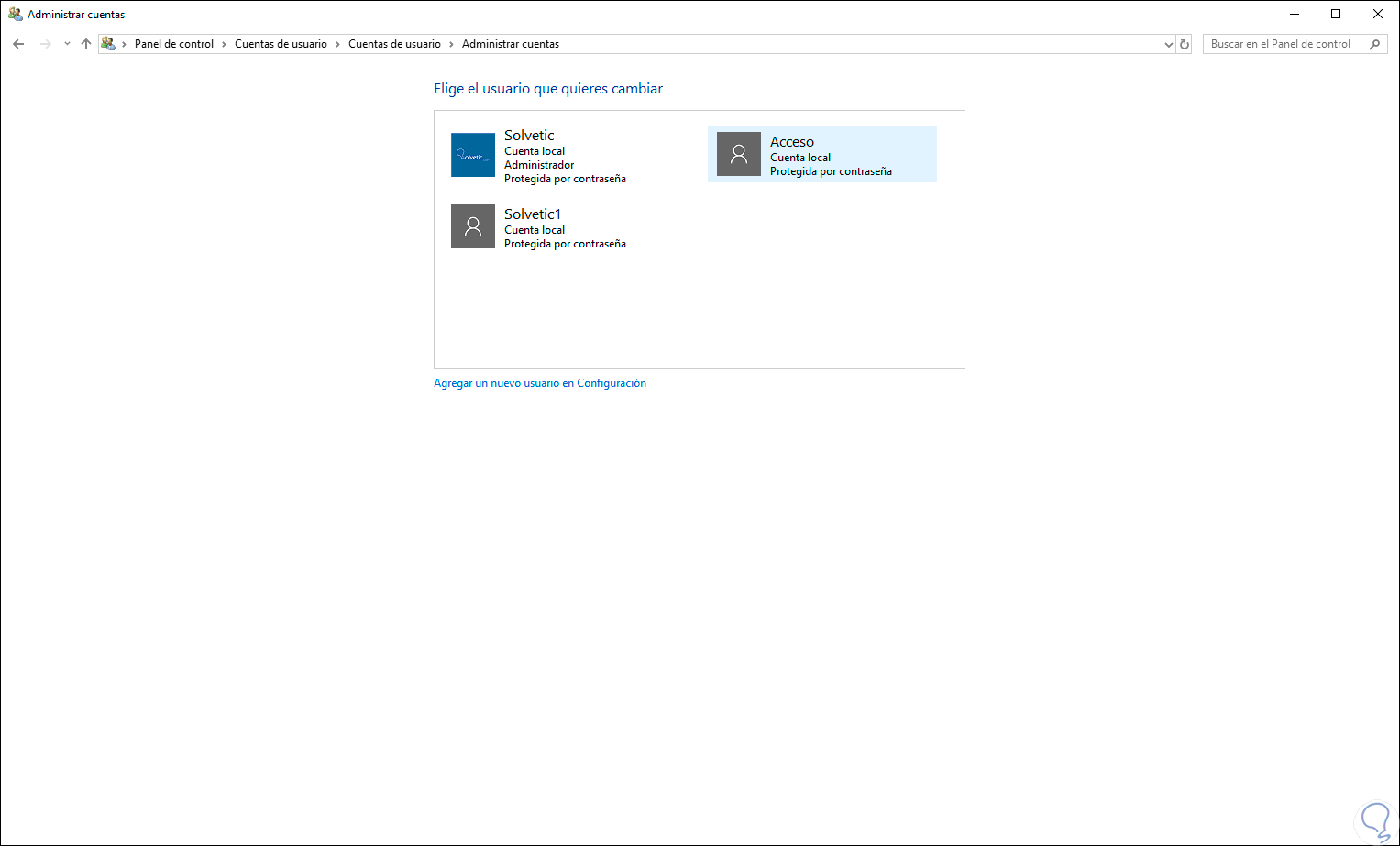
Task: Open recent locations dropdown arrow
Action: click(x=67, y=44)
